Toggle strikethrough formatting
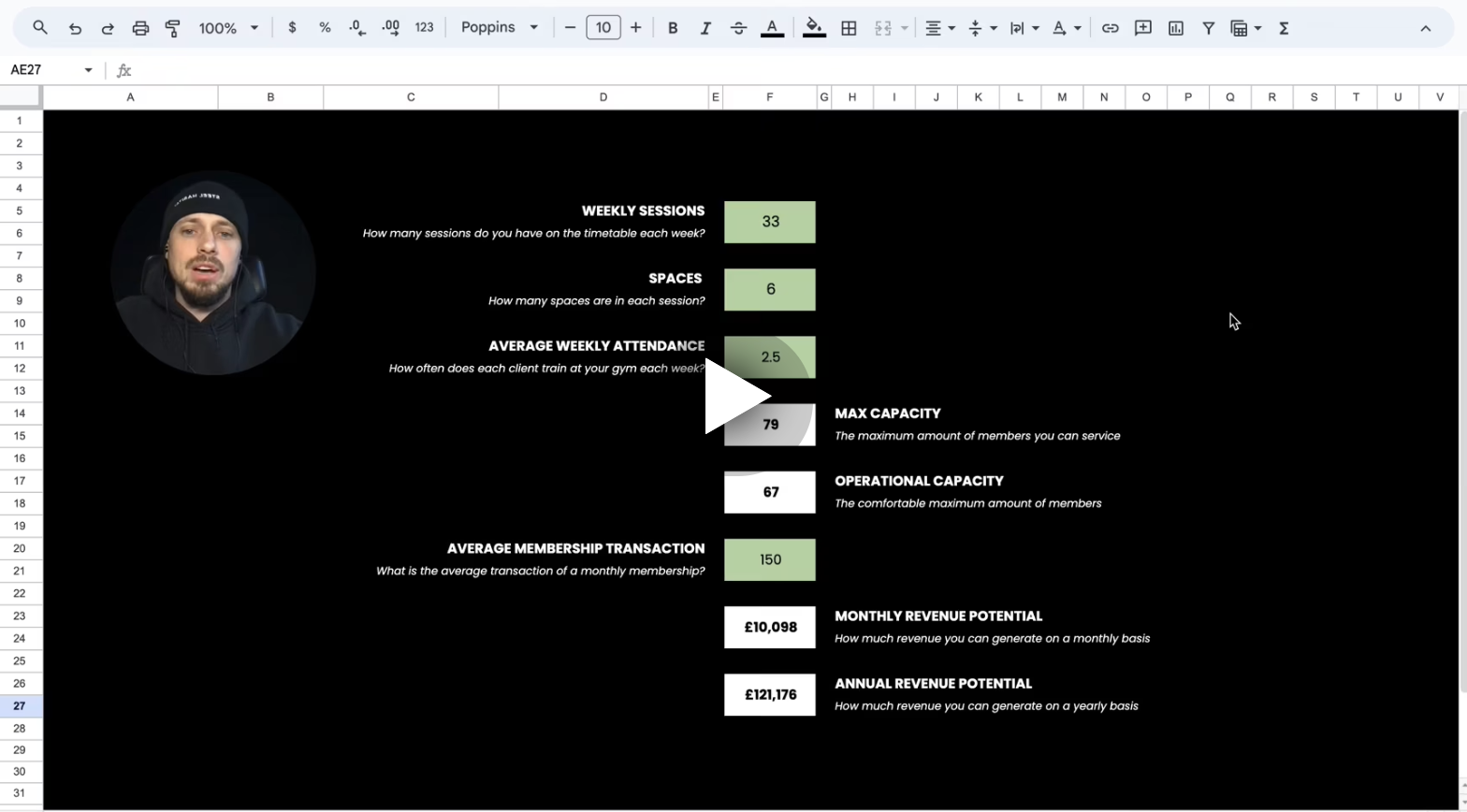Viewport: 1467px width, 812px height. (738, 28)
